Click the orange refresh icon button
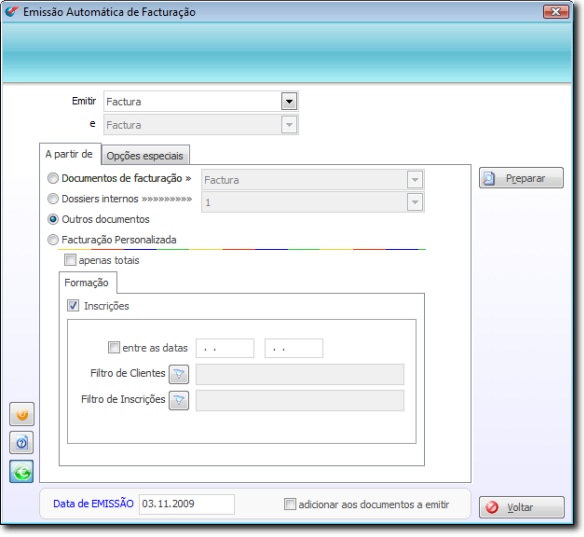This screenshot has width=584, height=537. (x=22, y=414)
